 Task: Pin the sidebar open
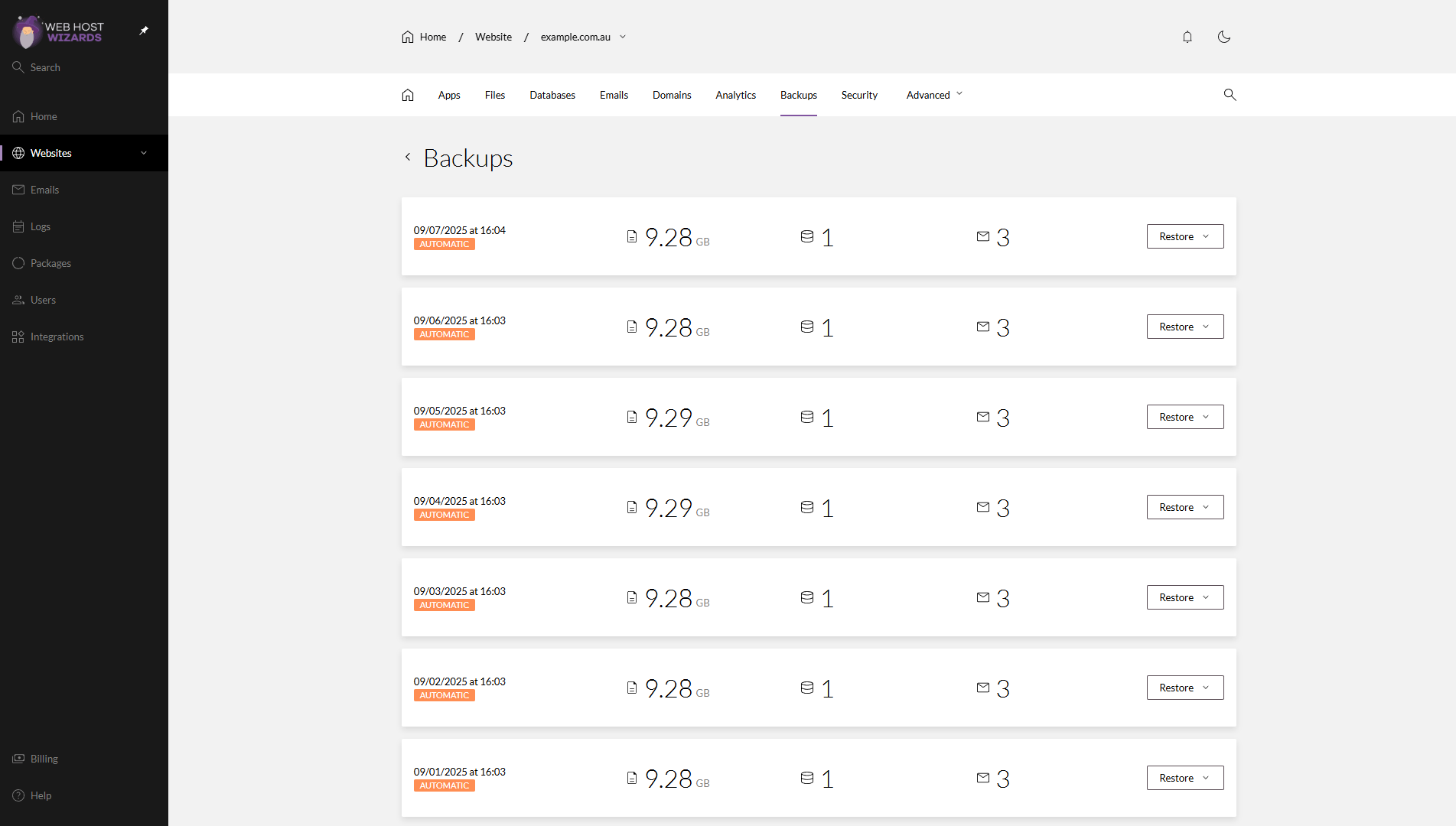coord(143,31)
